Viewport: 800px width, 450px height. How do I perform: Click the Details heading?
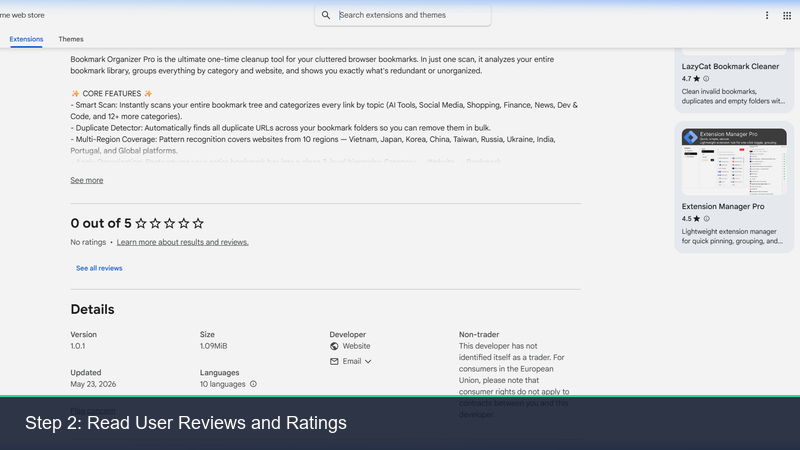[92, 309]
